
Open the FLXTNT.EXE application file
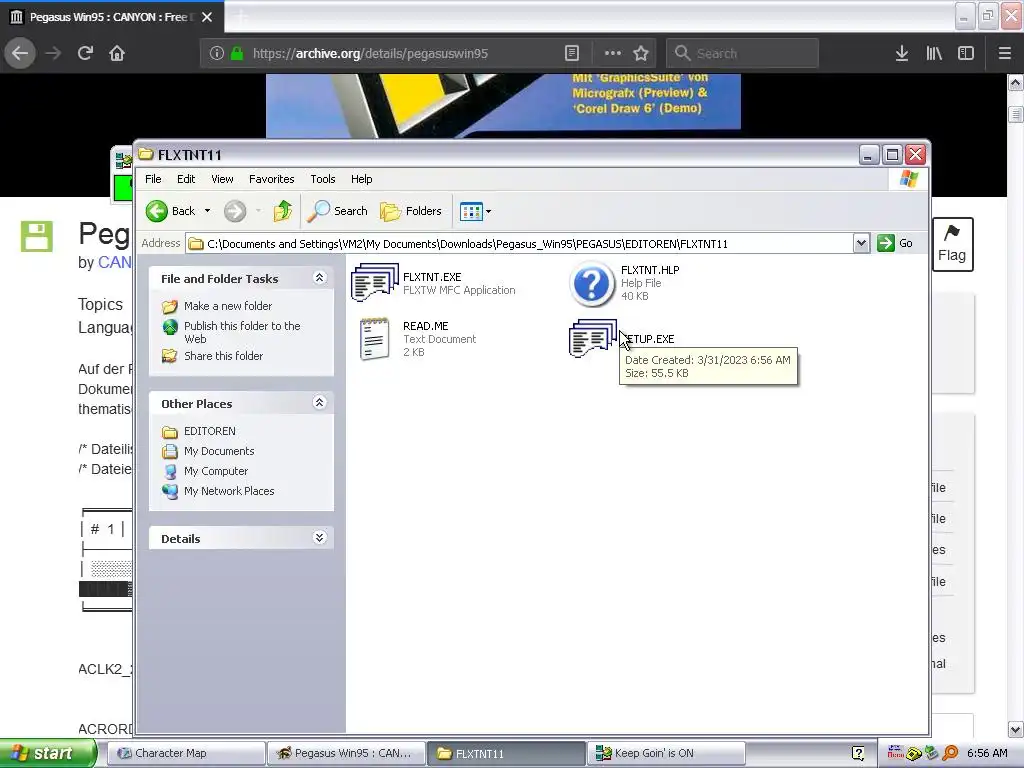coord(374,283)
